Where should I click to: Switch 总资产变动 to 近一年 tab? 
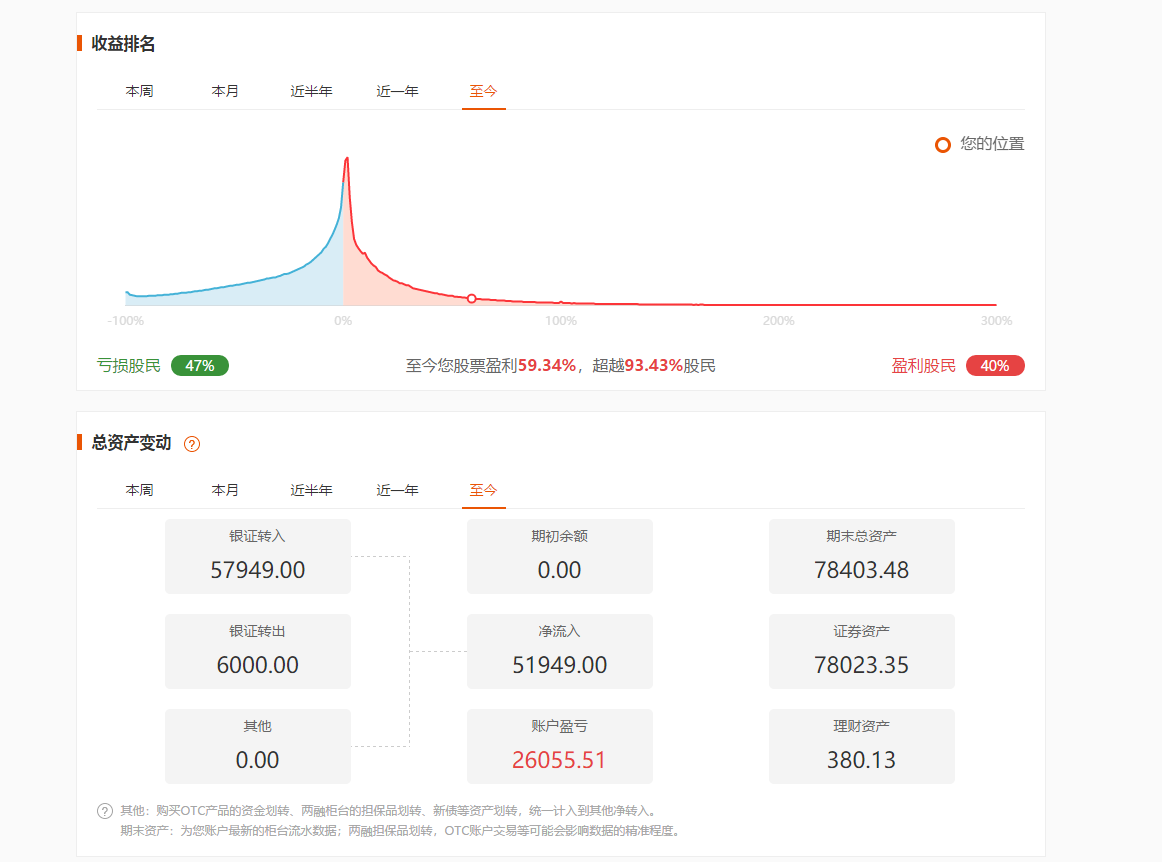[x=397, y=490]
